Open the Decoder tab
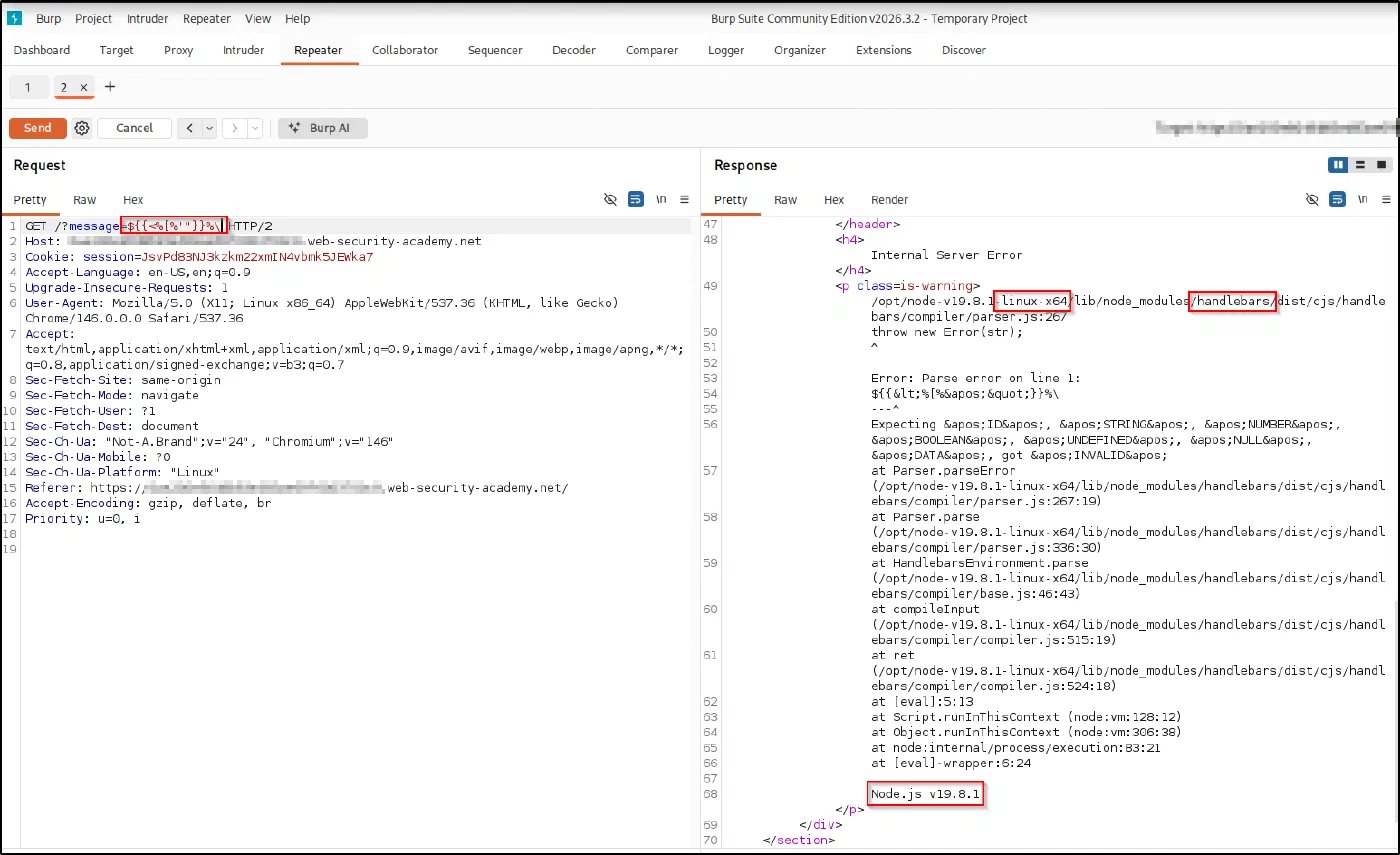 [574, 50]
